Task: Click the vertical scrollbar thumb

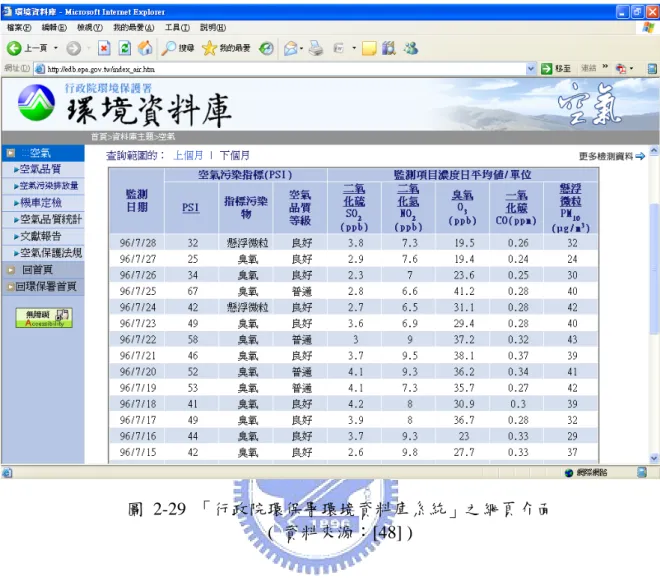Action: pyautogui.click(x=654, y=269)
